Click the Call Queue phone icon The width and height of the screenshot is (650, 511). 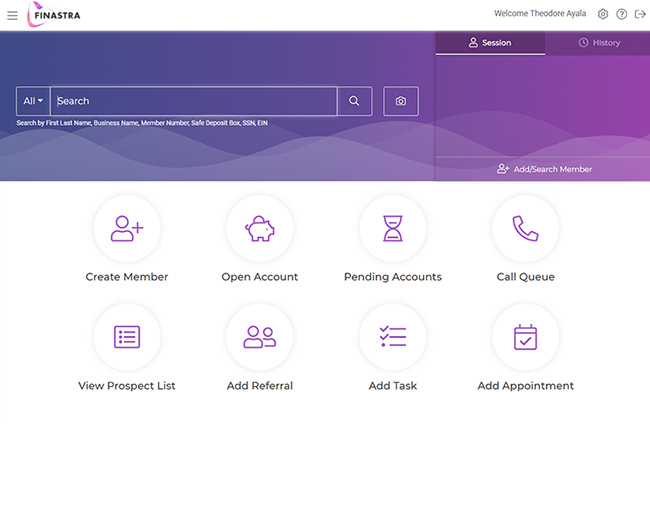coord(526,228)
